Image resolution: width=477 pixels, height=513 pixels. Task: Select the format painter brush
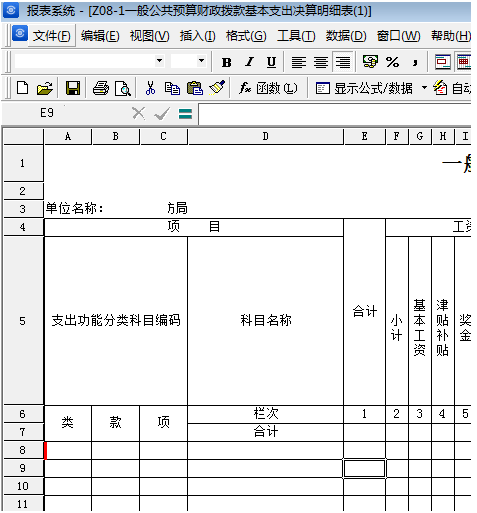point(217,88)
